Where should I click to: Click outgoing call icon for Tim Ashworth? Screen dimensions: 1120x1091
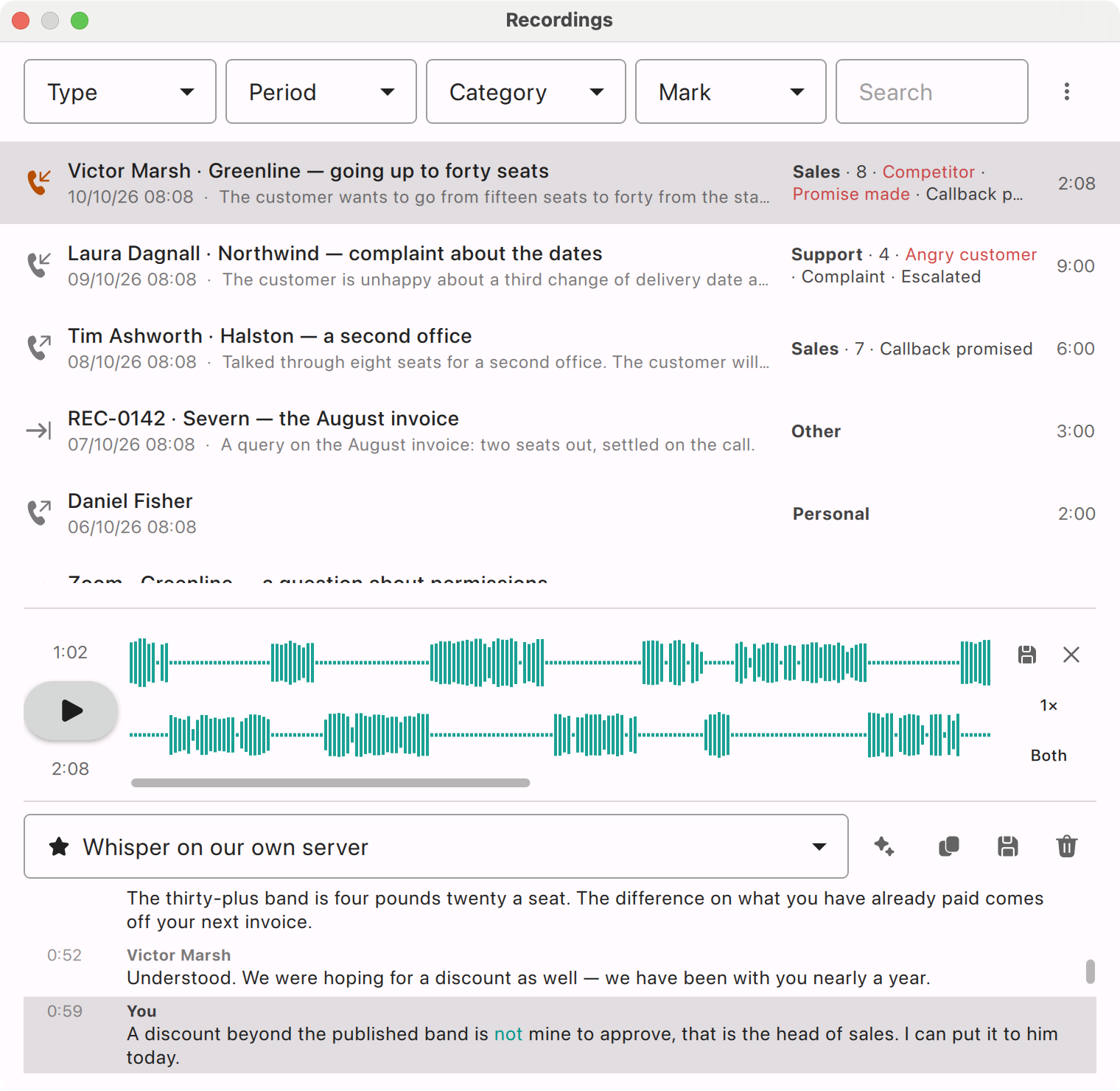[39, 347]
